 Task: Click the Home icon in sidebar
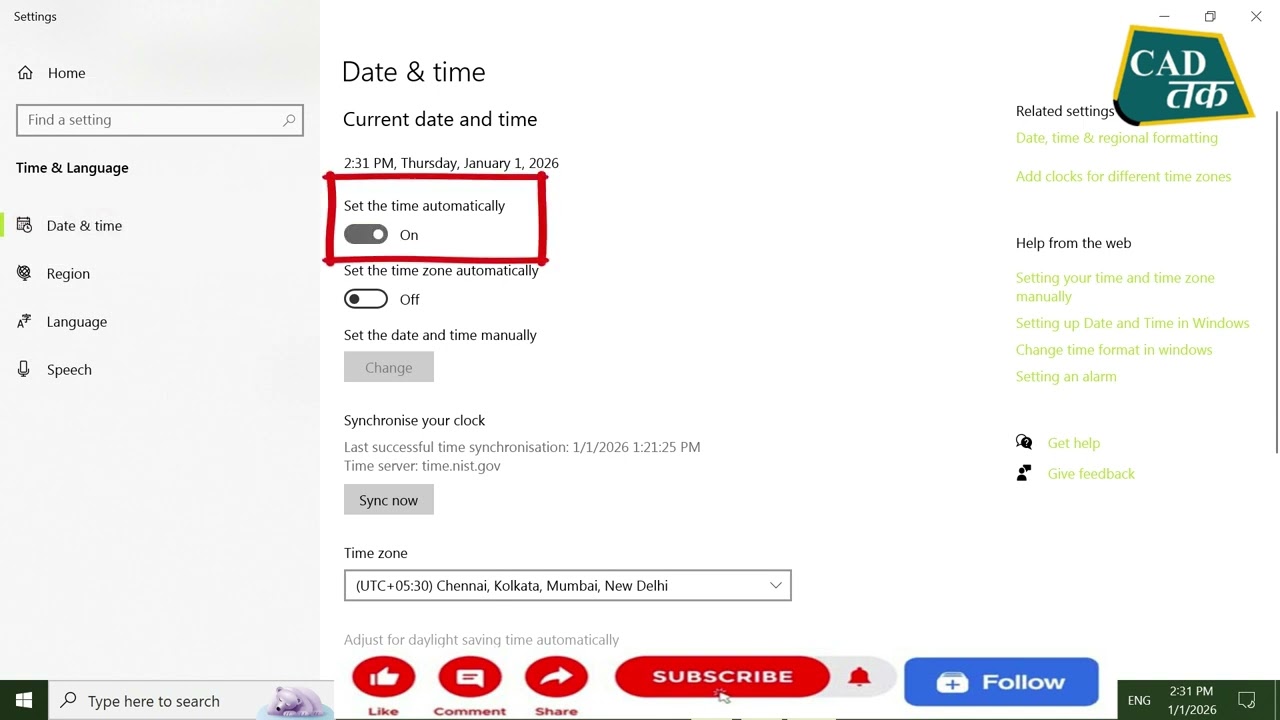(x=25, y=73)
